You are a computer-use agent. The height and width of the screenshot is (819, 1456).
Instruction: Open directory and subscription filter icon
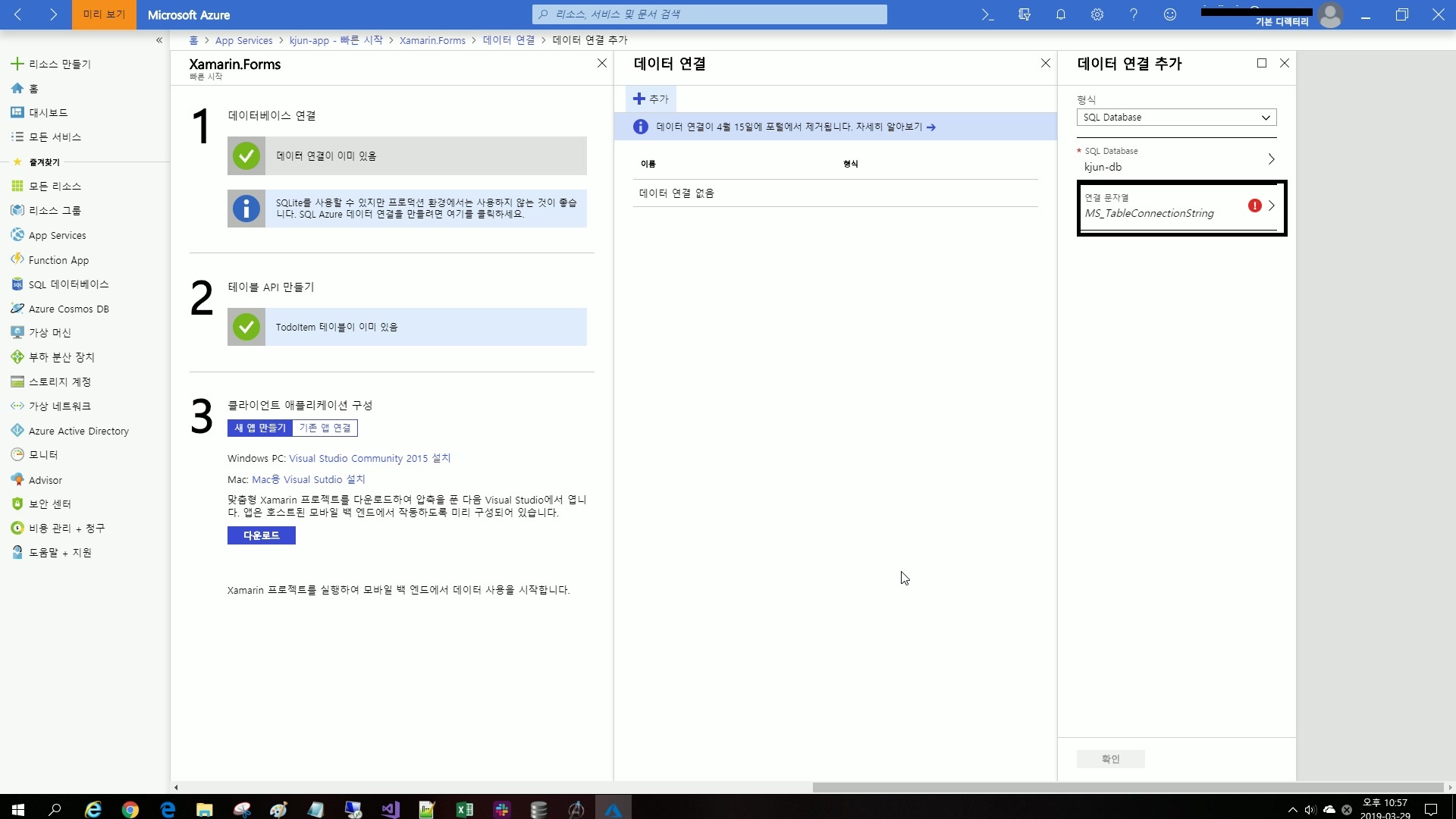click(1025, 14)
